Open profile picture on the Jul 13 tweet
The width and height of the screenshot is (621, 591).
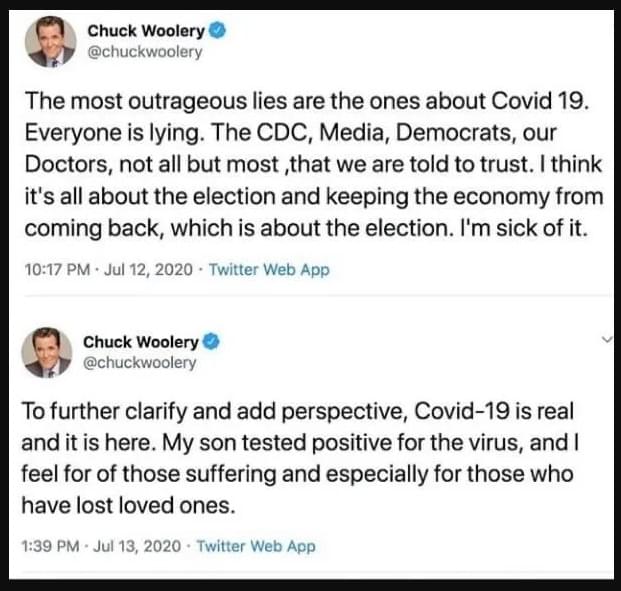47,353
